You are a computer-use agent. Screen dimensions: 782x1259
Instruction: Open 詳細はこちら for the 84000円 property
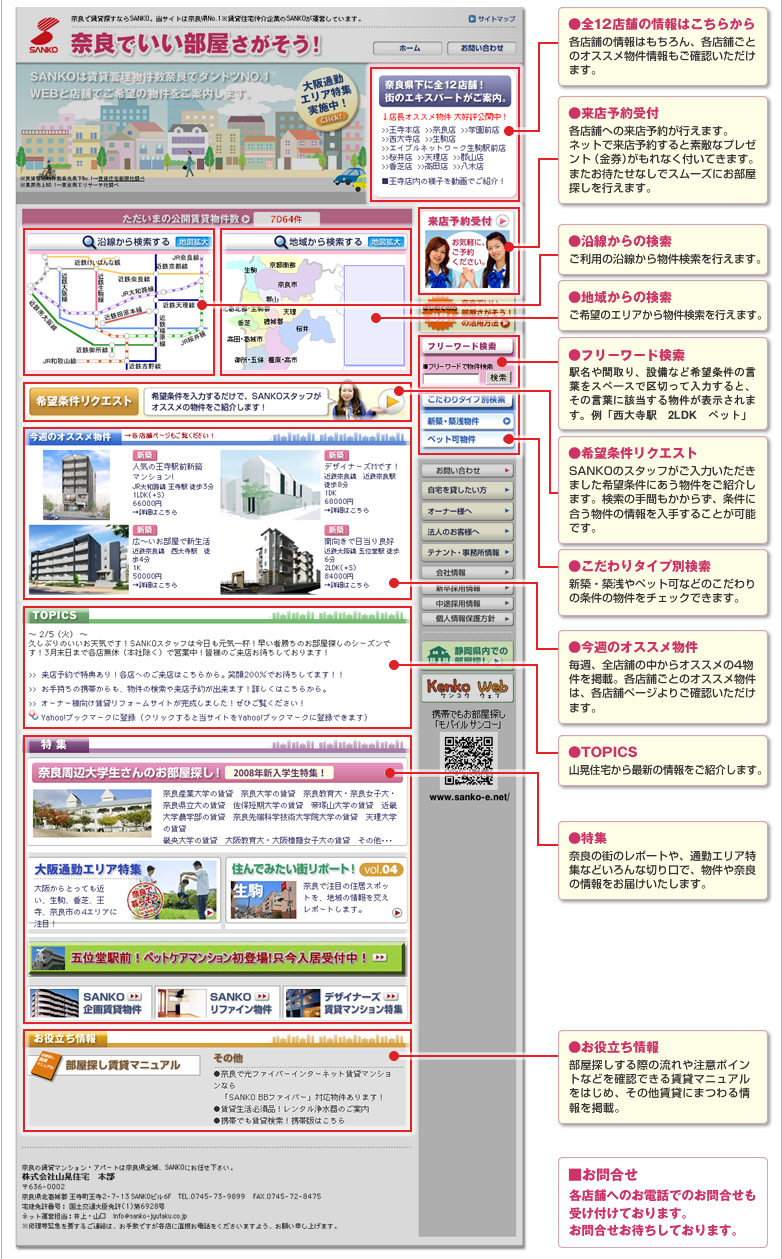345,585
